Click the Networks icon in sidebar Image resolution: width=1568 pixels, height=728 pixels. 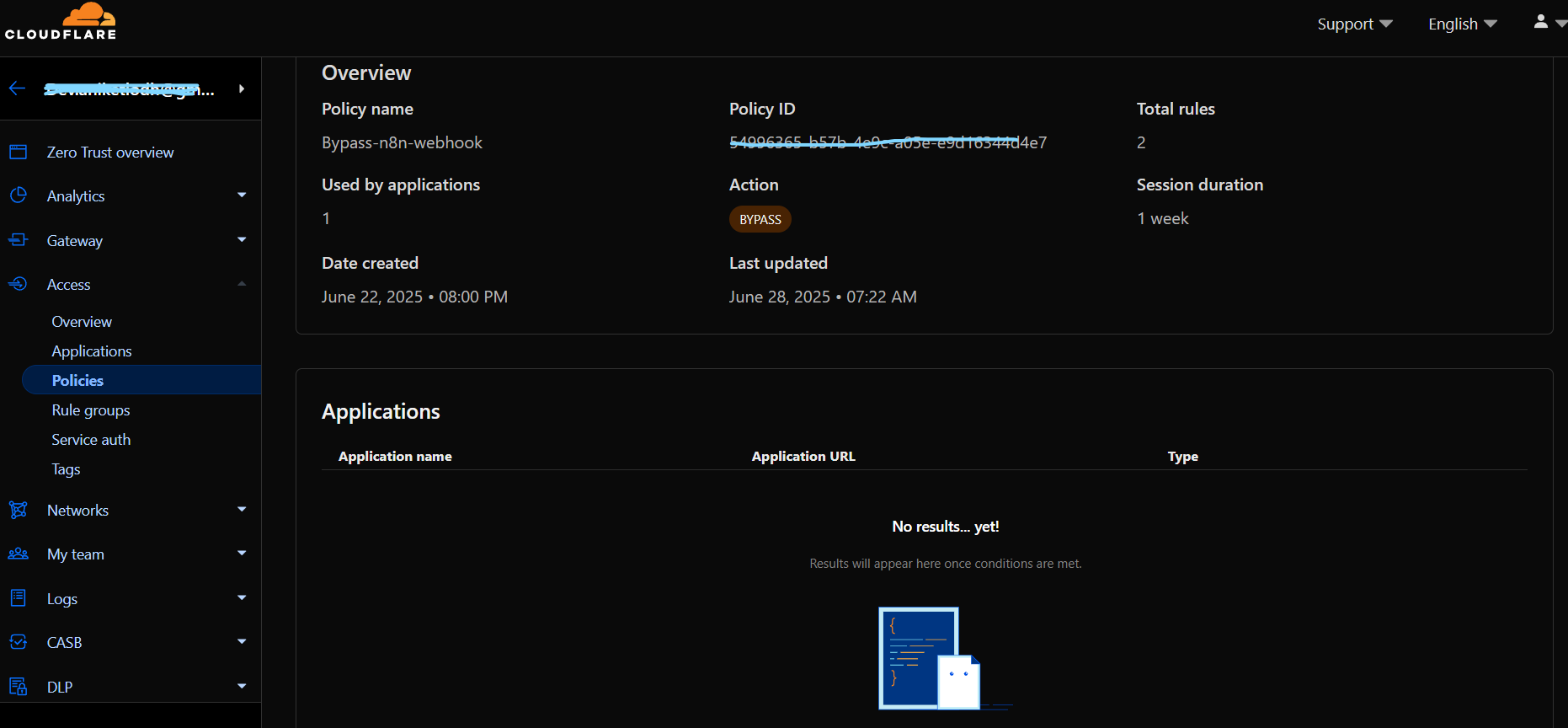(18, 510)
